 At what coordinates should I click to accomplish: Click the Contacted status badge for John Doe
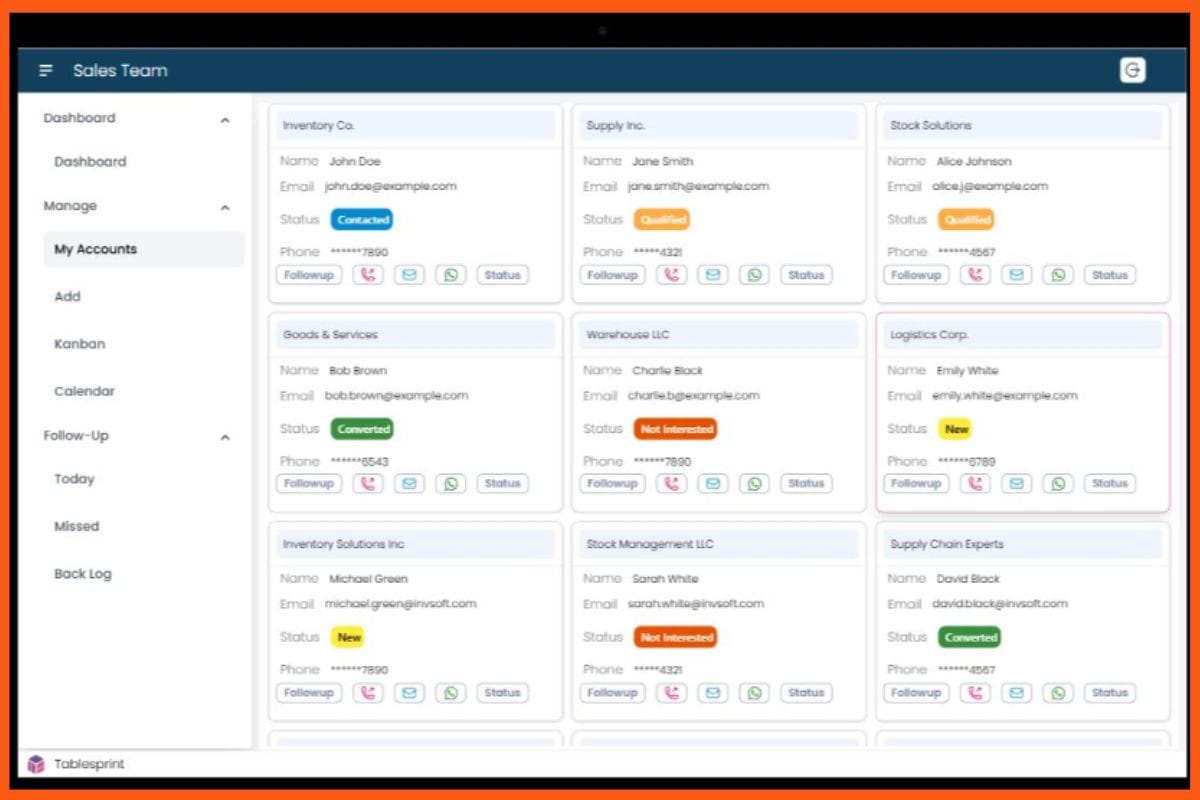[362, 220]
